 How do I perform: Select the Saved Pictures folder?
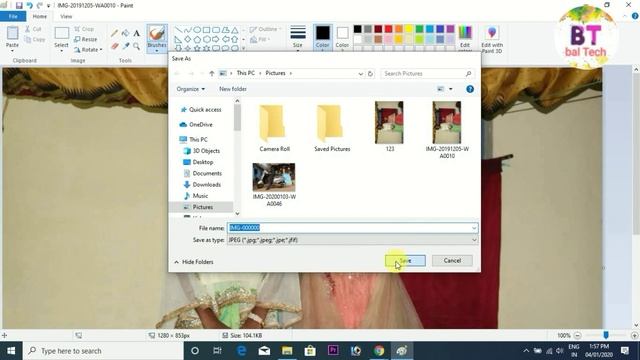tap(332, 128)
